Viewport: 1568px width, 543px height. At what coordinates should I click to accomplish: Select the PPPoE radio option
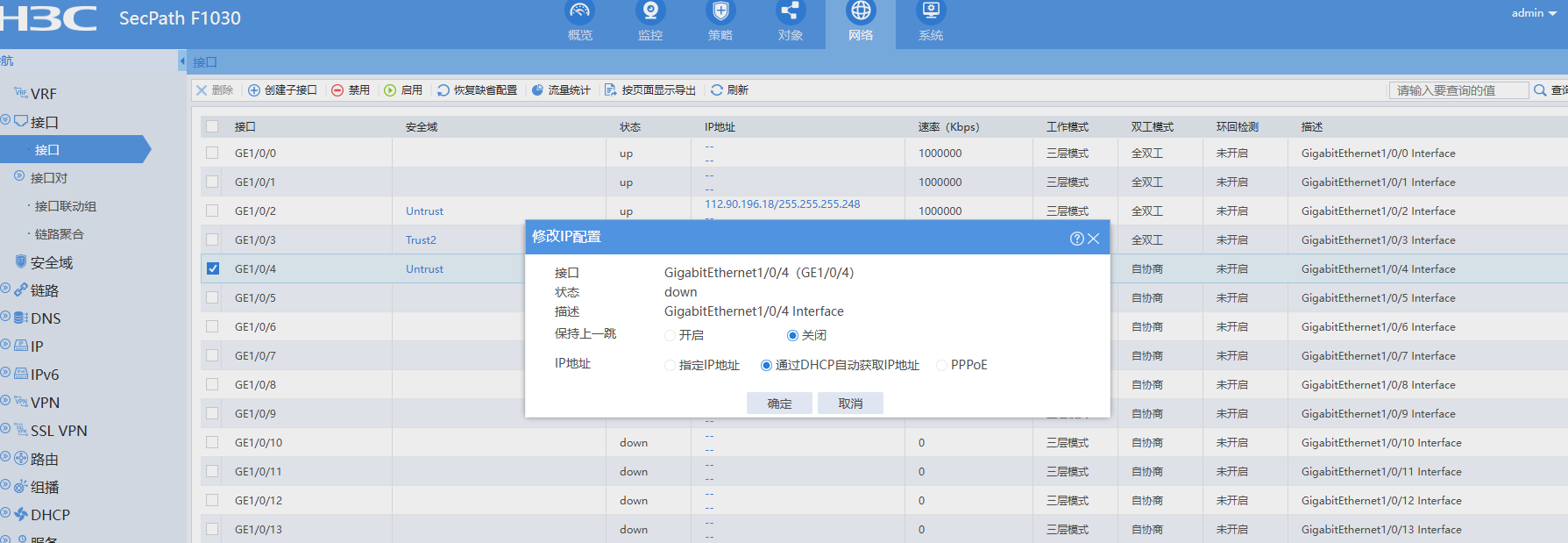(x=942, y=365)
